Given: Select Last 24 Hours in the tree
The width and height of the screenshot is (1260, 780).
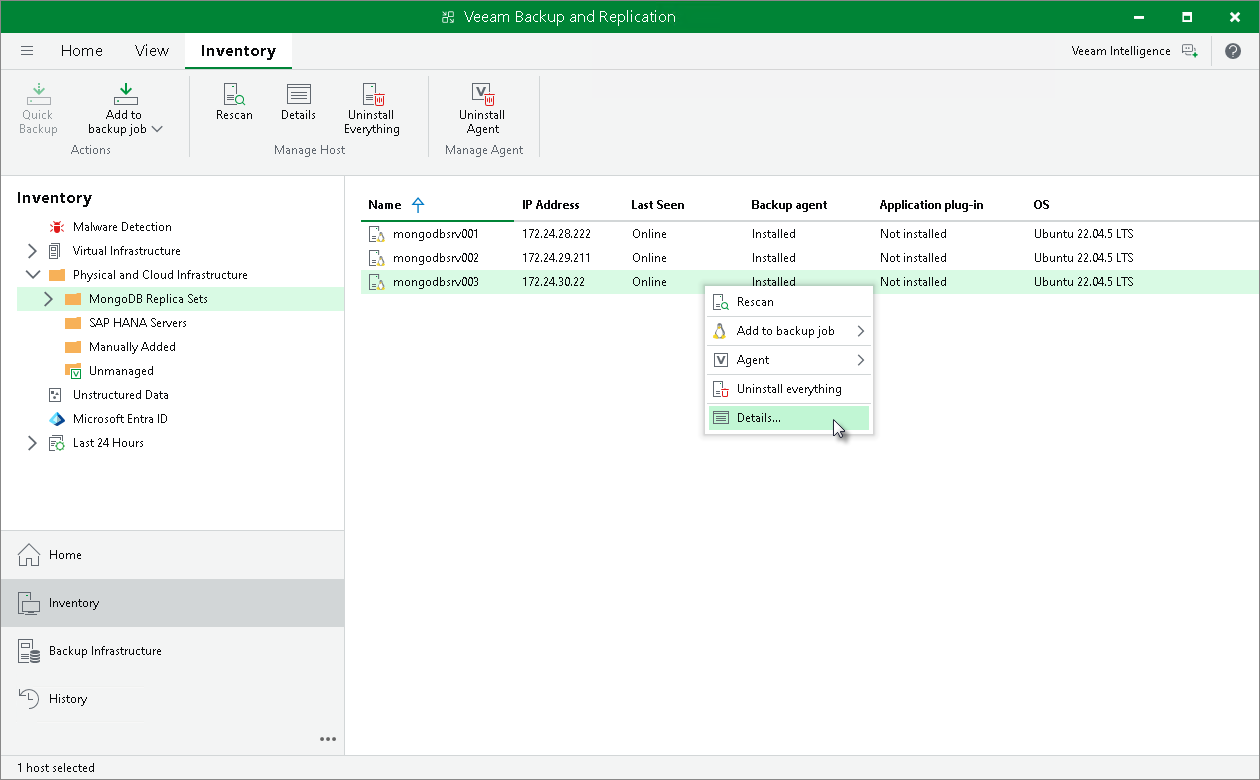Looking at the screenshot, I should pyautogui.click(x=108, y=443).
